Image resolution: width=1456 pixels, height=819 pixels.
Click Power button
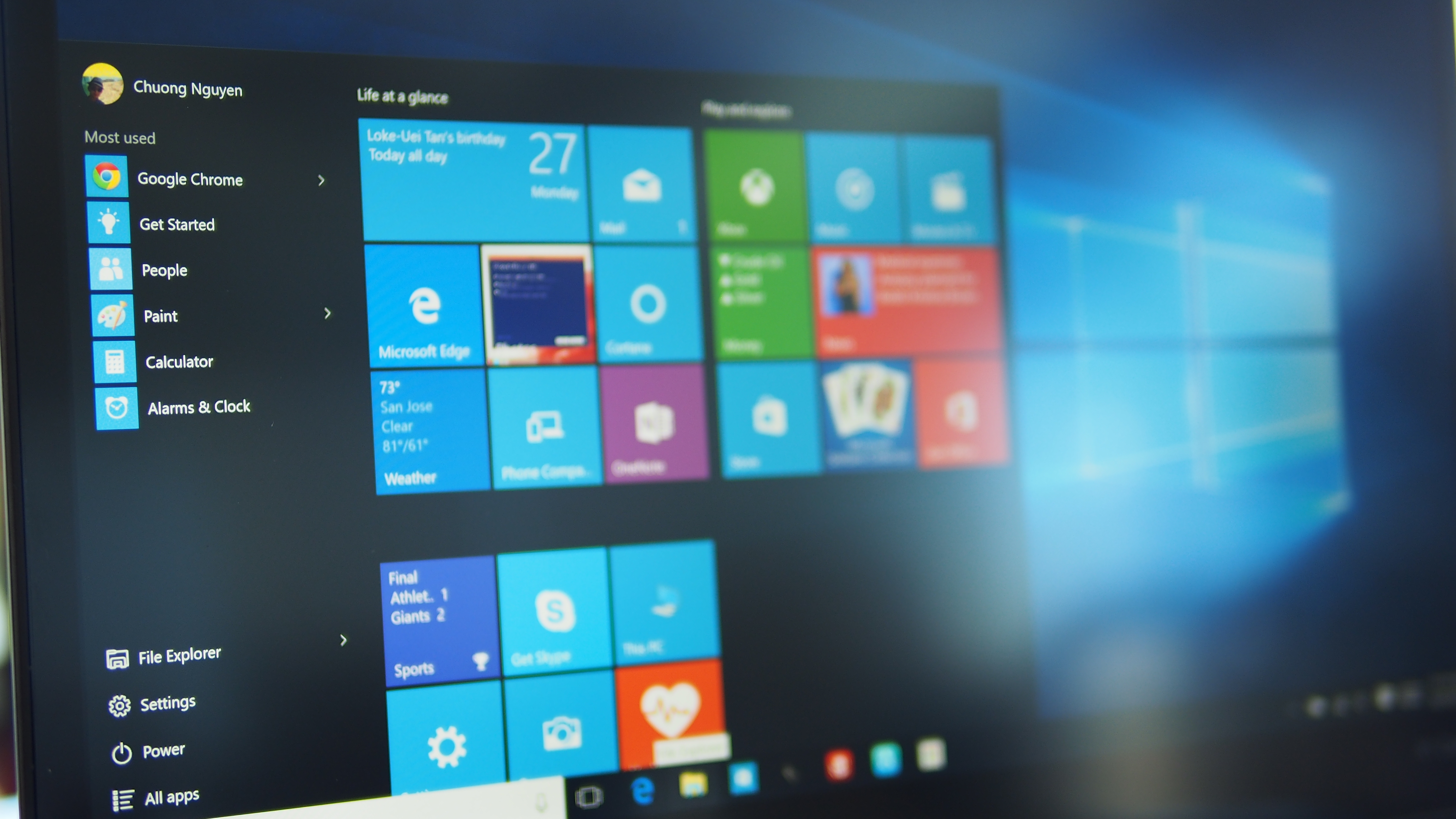coord(120,750)
